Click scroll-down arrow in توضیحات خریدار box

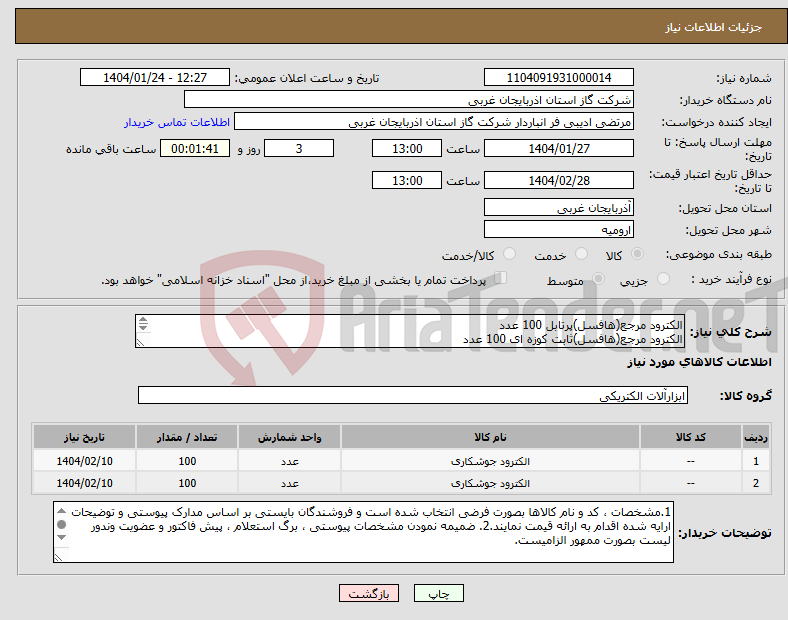(61, 538)
